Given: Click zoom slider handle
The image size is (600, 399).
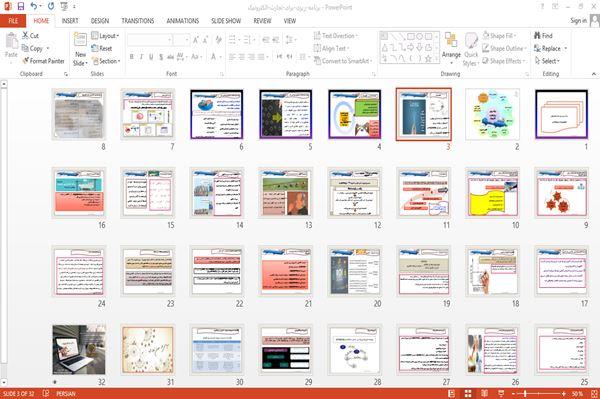Looking at the screenshot, I should [525, 393].
